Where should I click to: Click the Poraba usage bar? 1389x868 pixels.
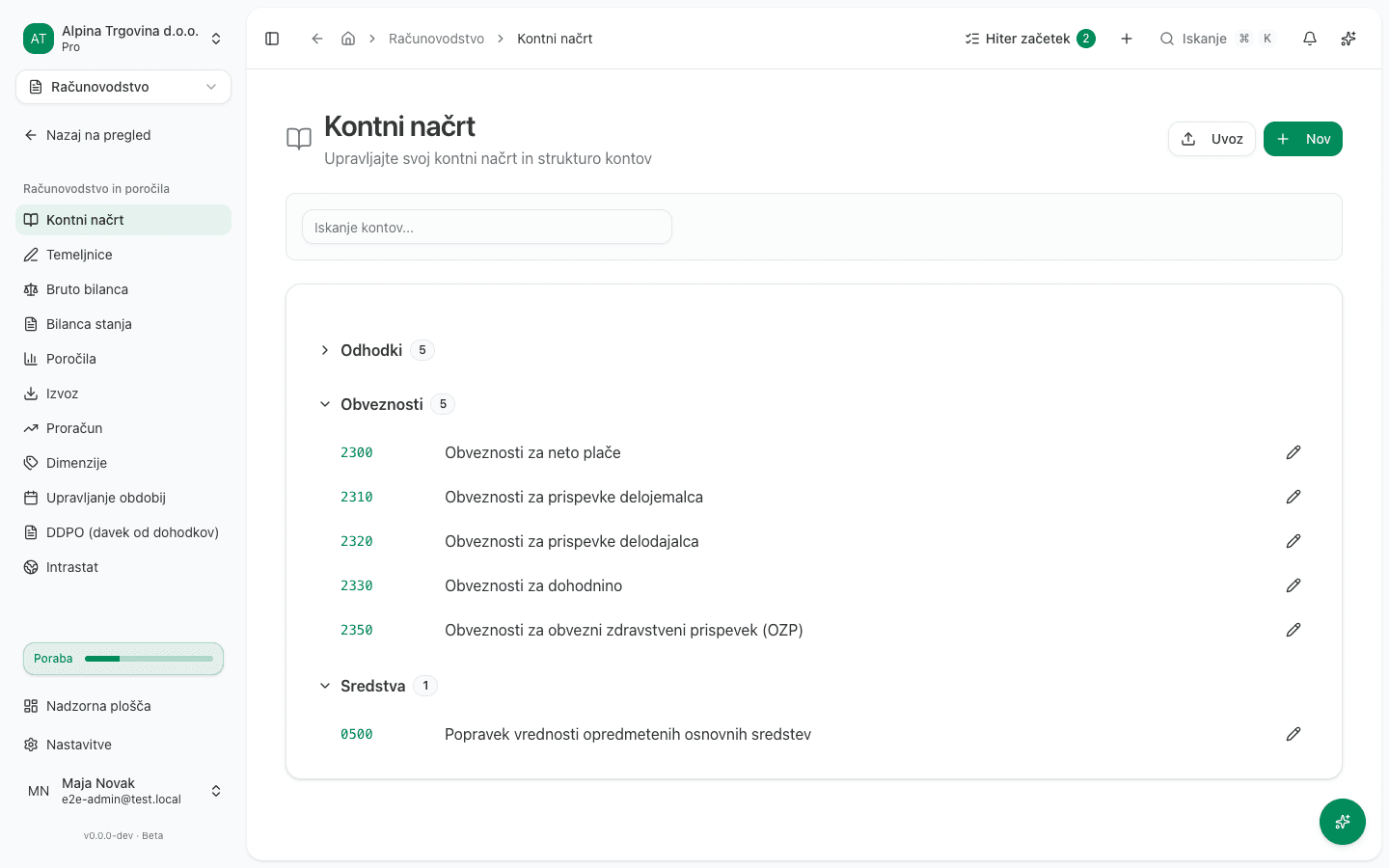[123, 659]
